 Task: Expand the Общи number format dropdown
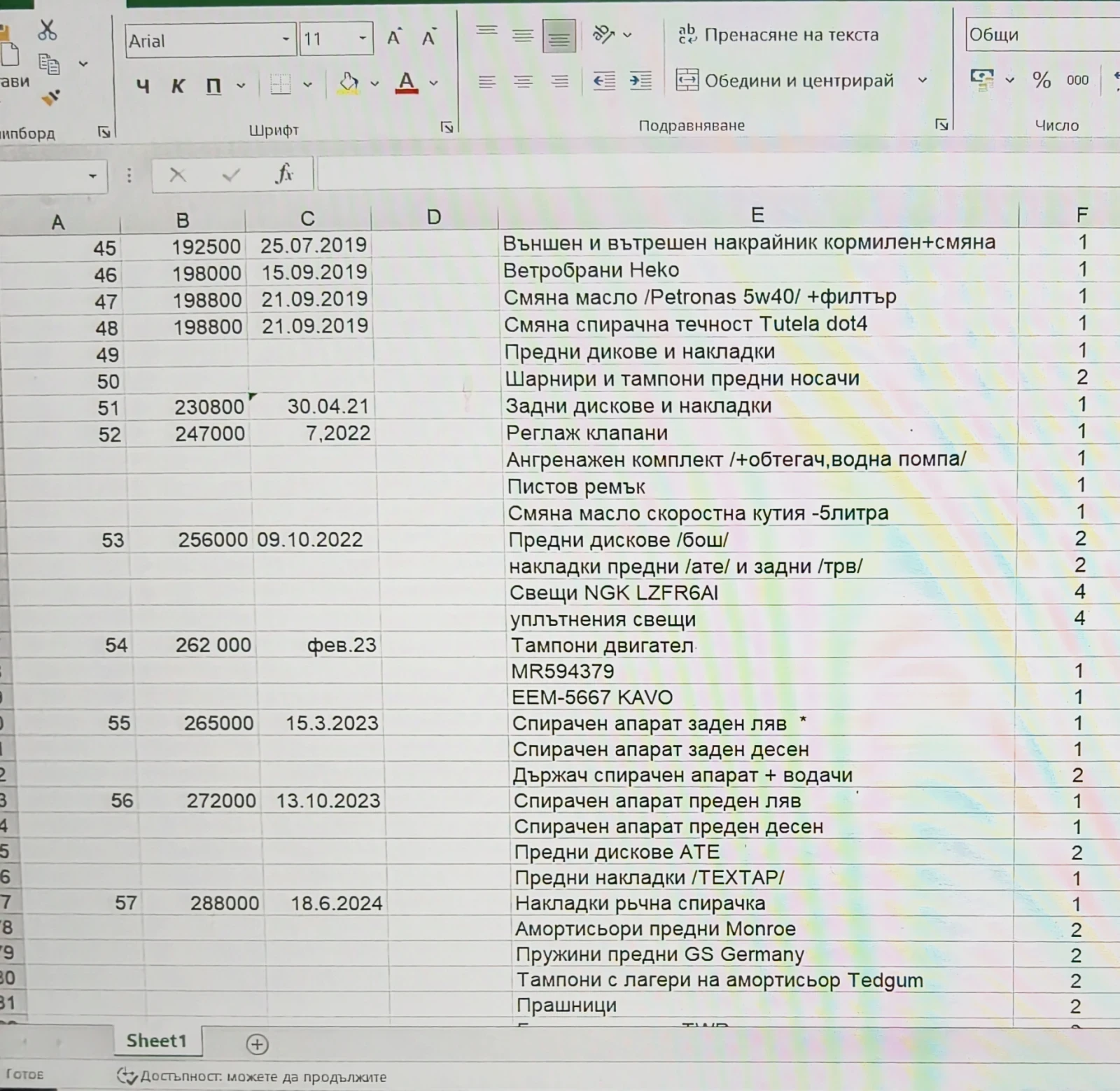point(1043,35)
